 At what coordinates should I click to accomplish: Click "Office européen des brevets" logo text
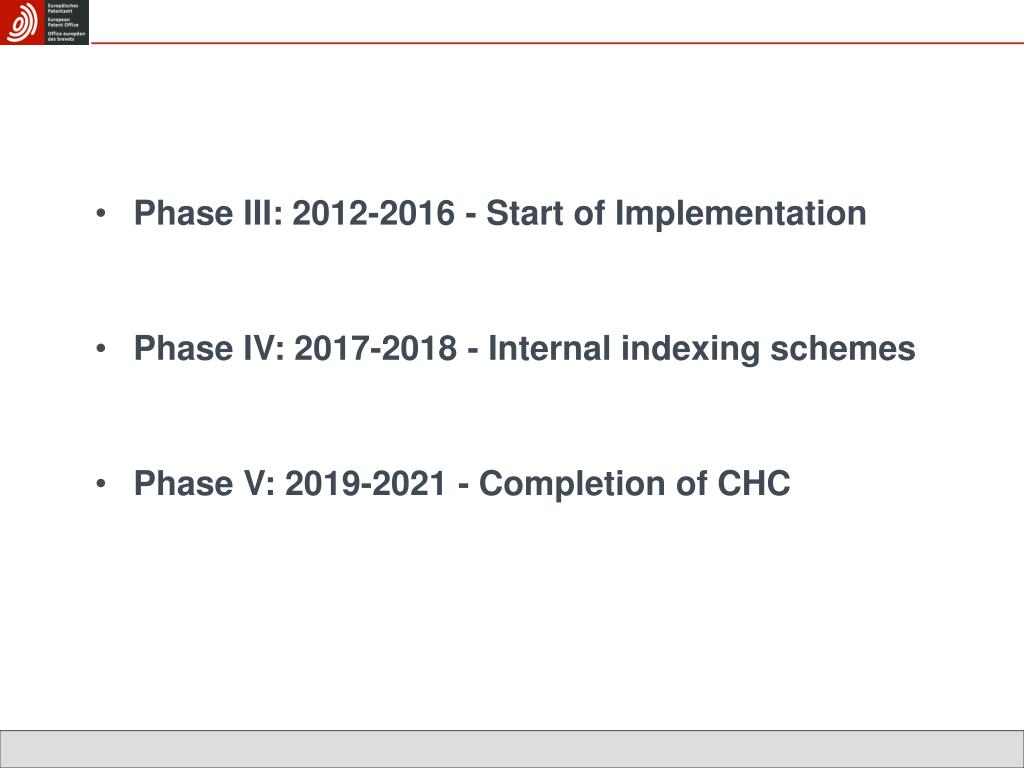click(x=66, y=36)
